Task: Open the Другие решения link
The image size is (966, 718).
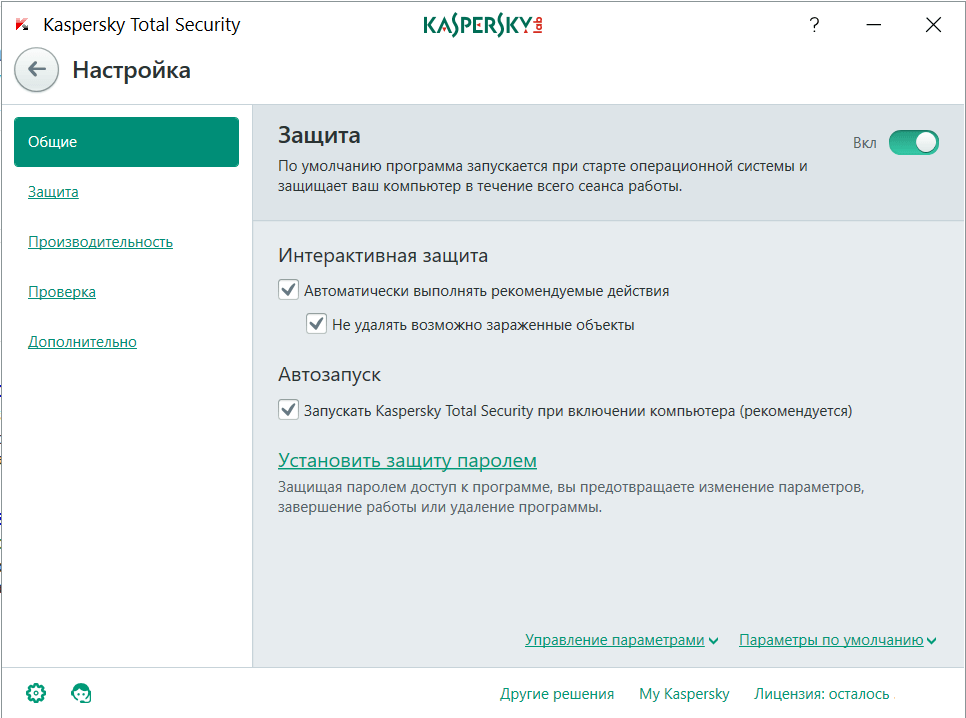Action: (x=557, y=693)
